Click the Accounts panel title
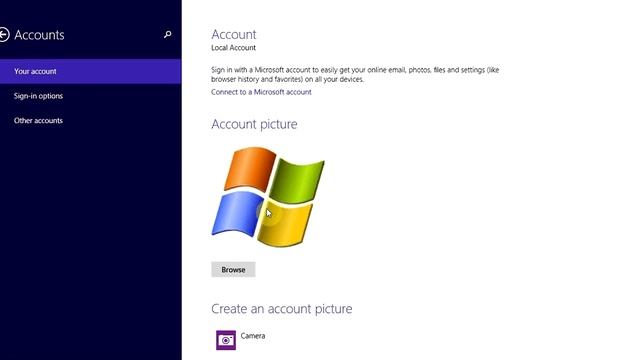The height and width of the screenshot is (360, 640). tap(39, 35)
